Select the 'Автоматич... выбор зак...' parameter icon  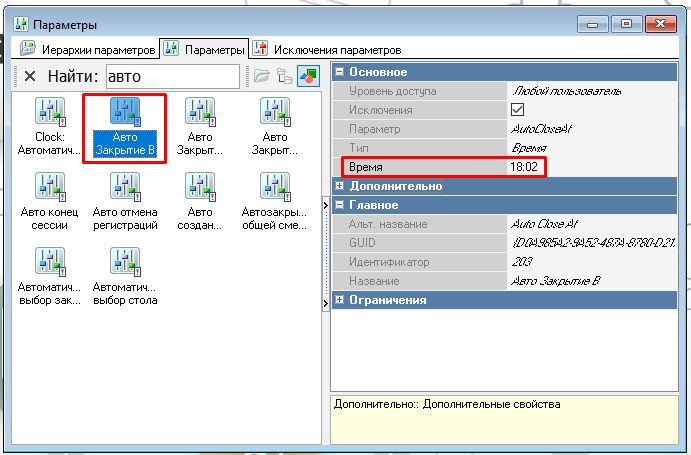(x=49, y=262)
